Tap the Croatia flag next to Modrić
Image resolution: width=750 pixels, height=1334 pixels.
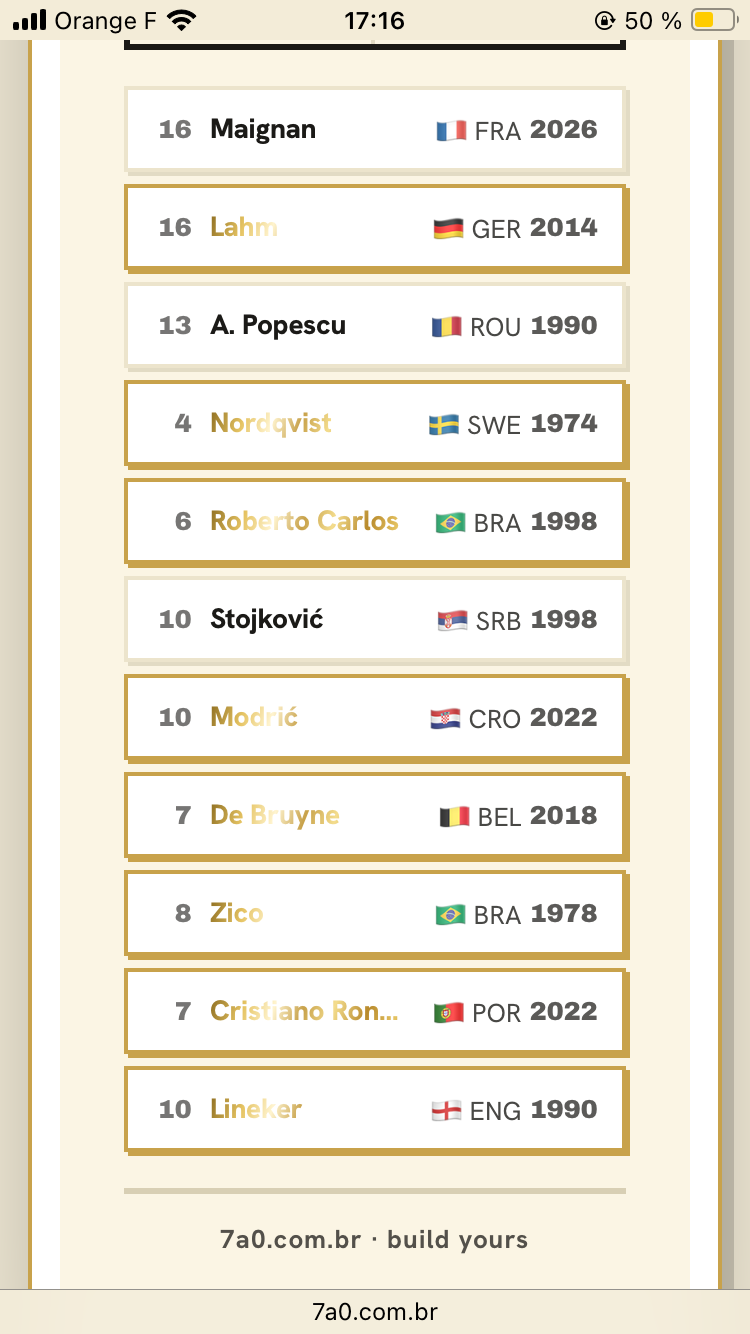445,719
